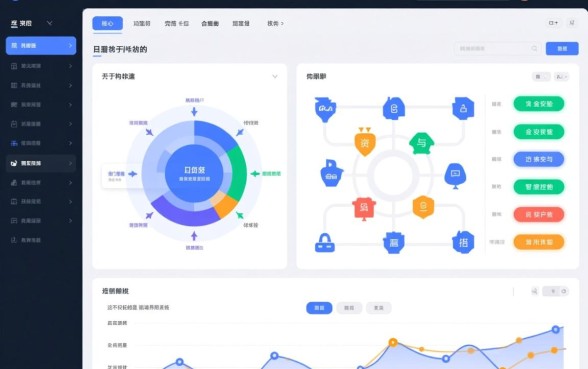Open the tab with lighter suffix text

[x=177, y=23]
